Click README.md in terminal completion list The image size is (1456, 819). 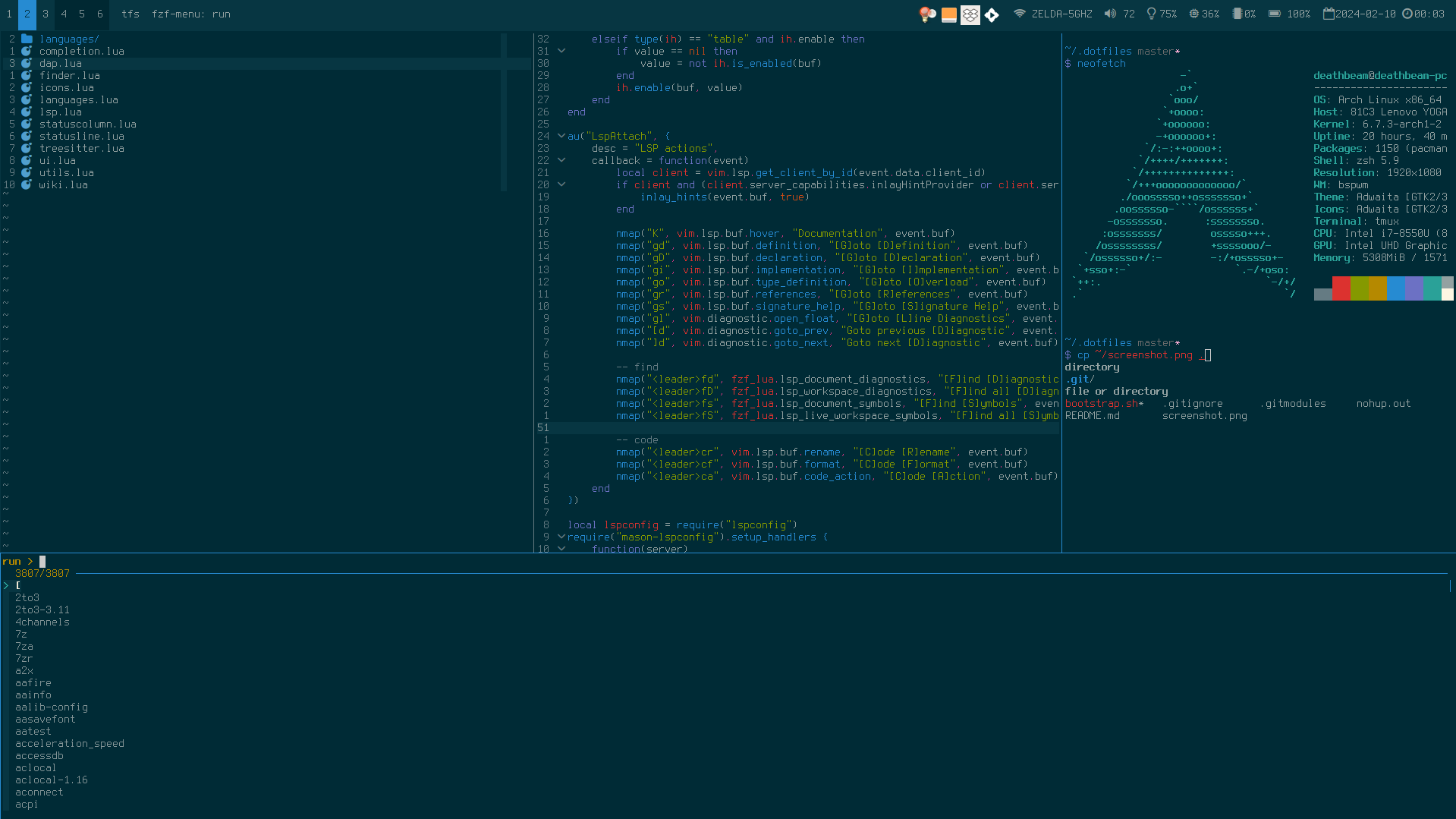[x=1092, y=415]
